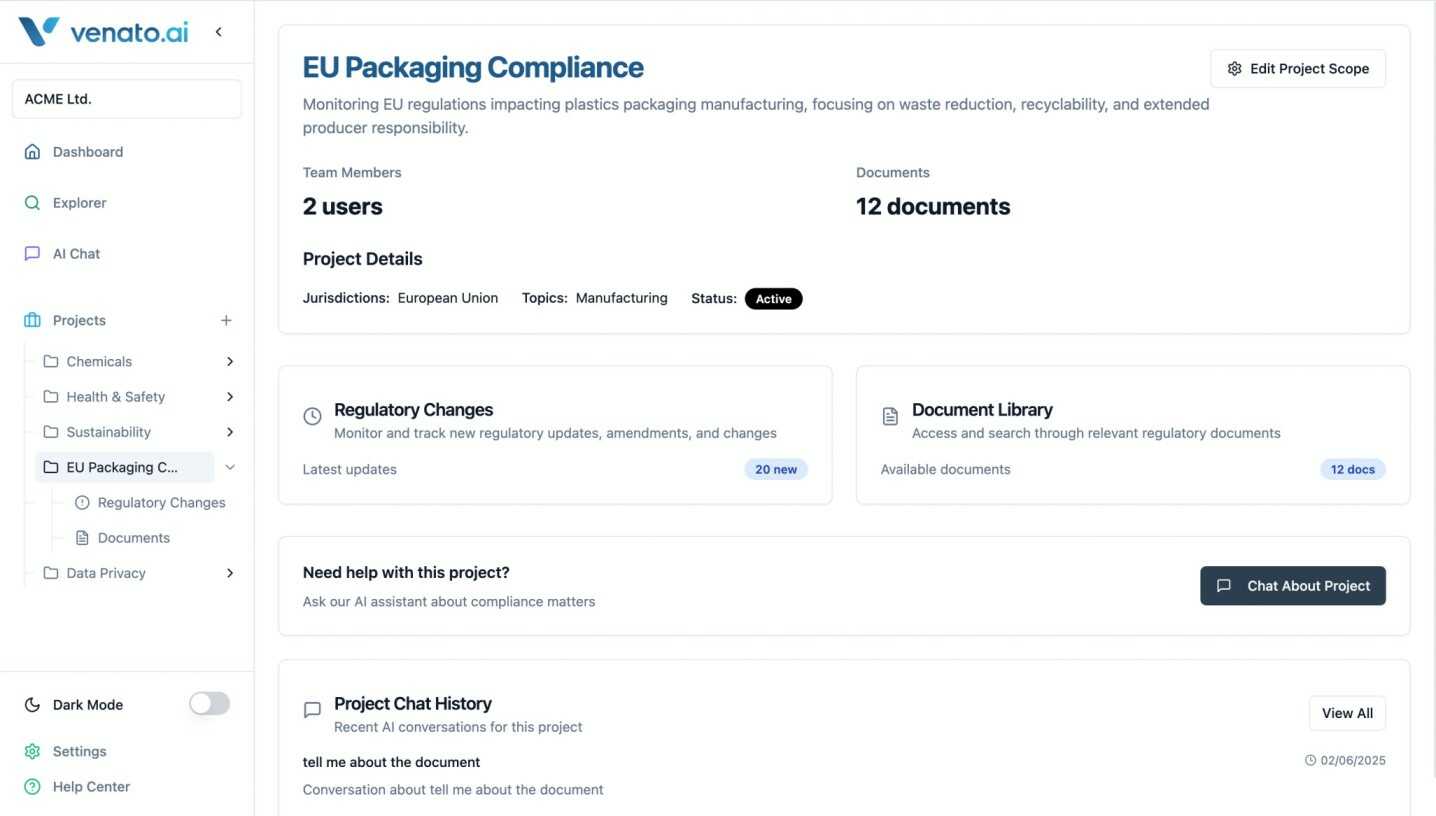
Task: Click the ACME Ltd. organization field
Action: [127, 99]
